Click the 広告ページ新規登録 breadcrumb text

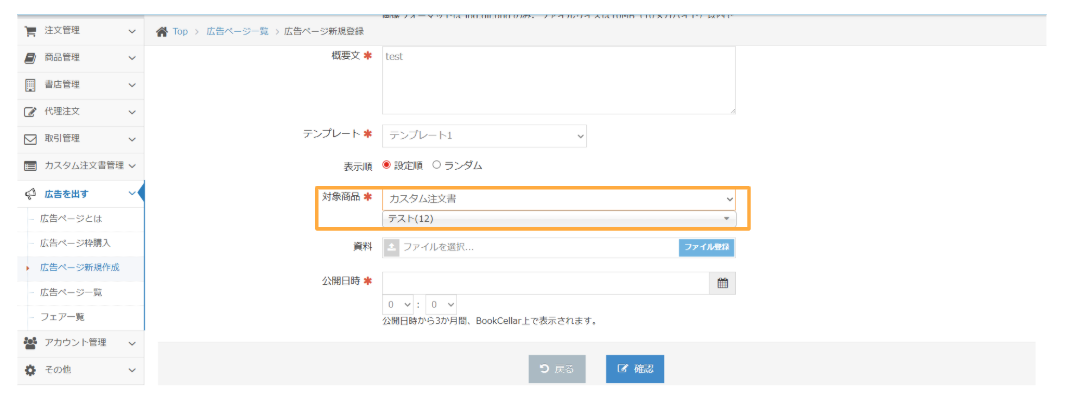(324, 31)
